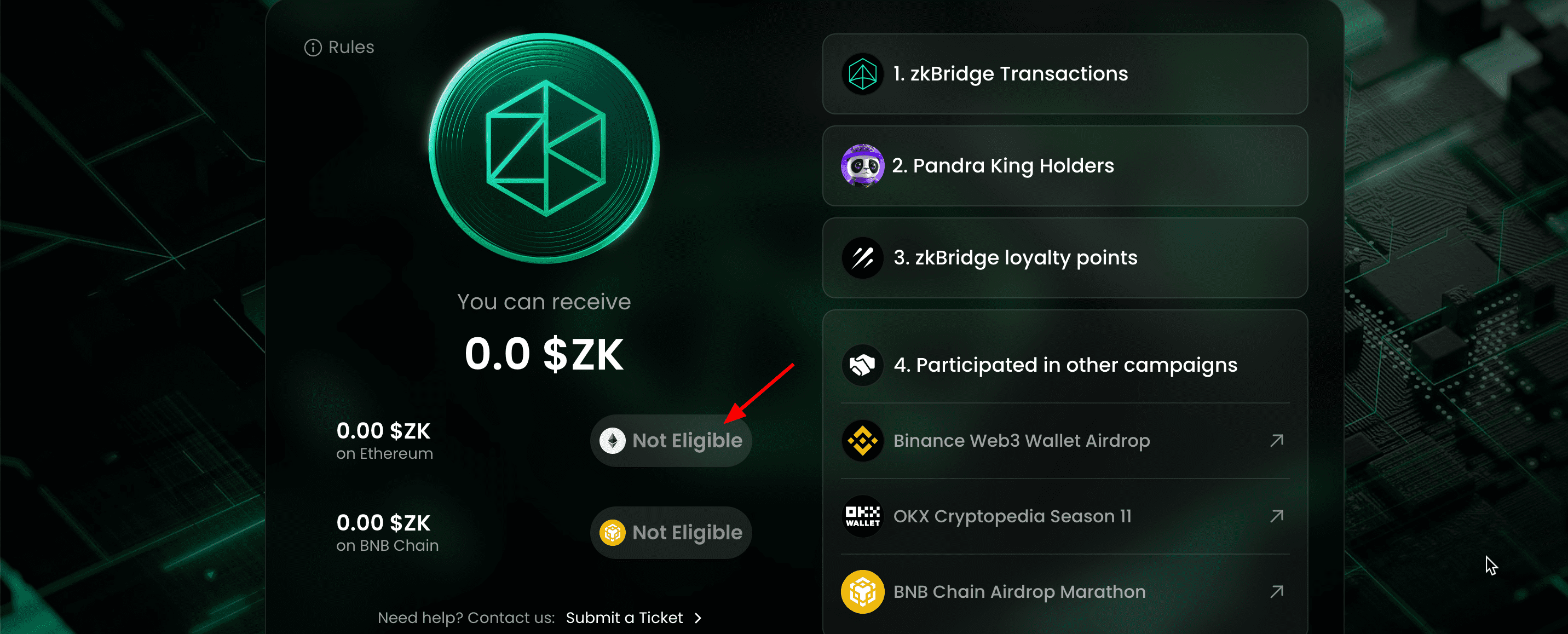Click the zkBridge Transactions triangle icon
The width and height of the screenshot is (1568, 634).
(862, 74)
